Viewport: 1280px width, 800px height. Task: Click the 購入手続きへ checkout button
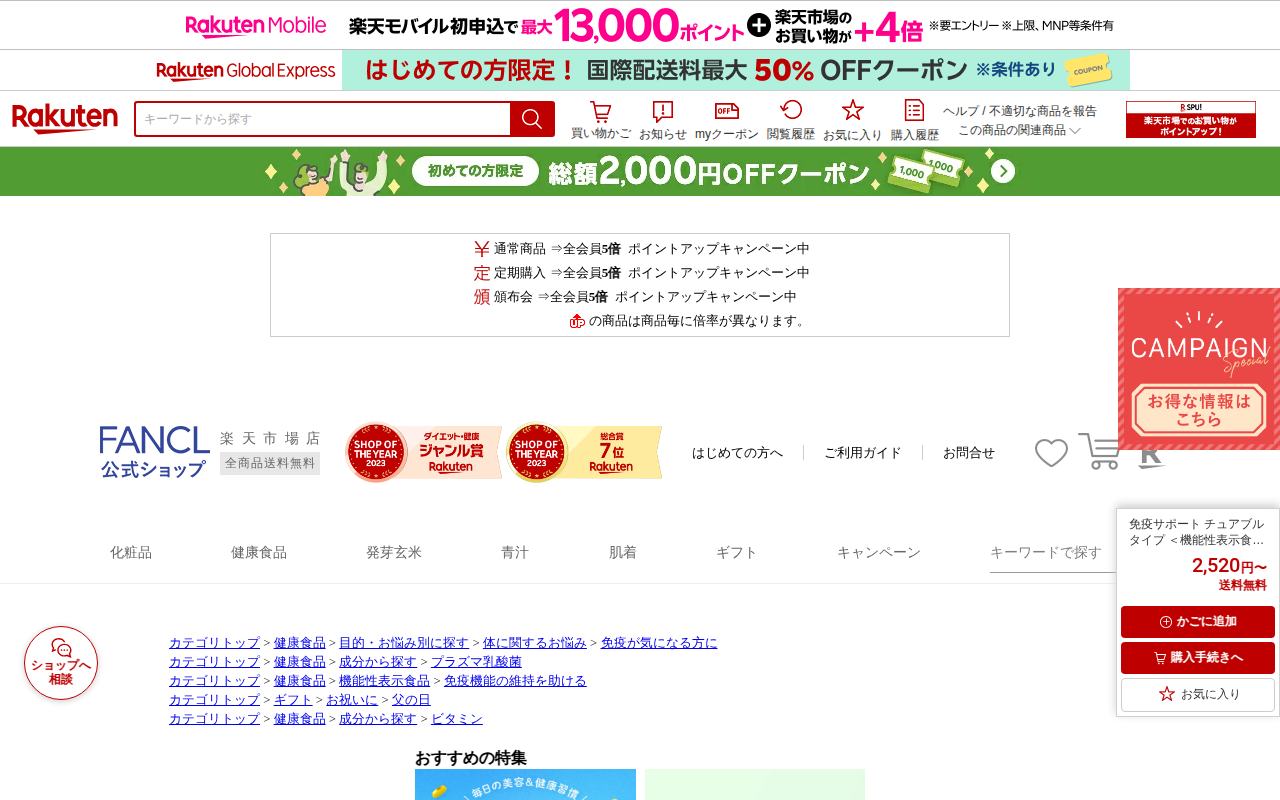(x=1198, y=658)
